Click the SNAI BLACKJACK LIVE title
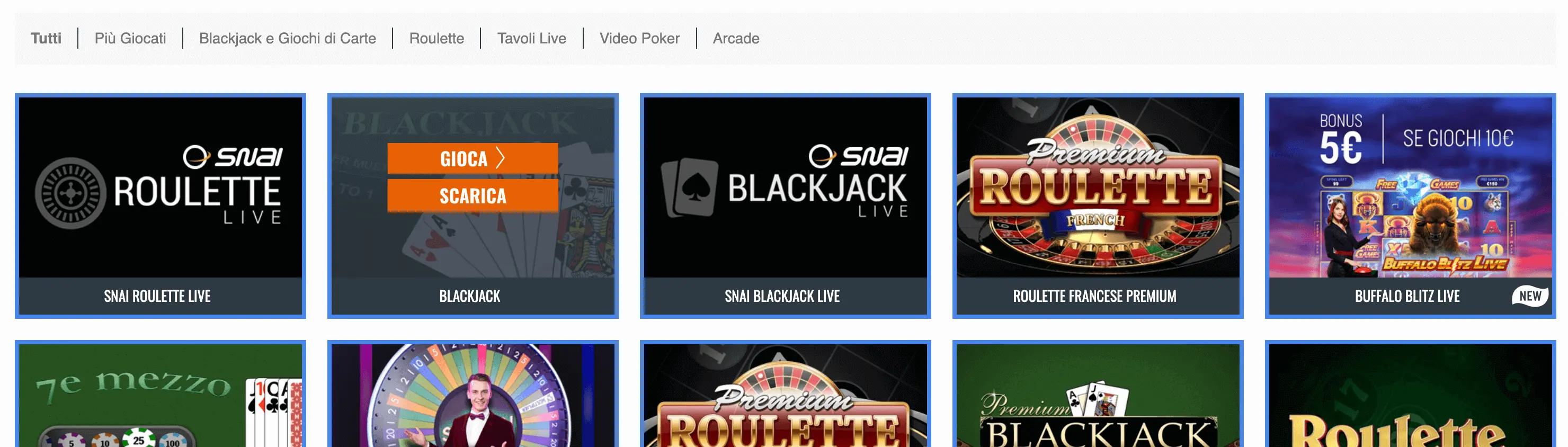 click(782, 296)
